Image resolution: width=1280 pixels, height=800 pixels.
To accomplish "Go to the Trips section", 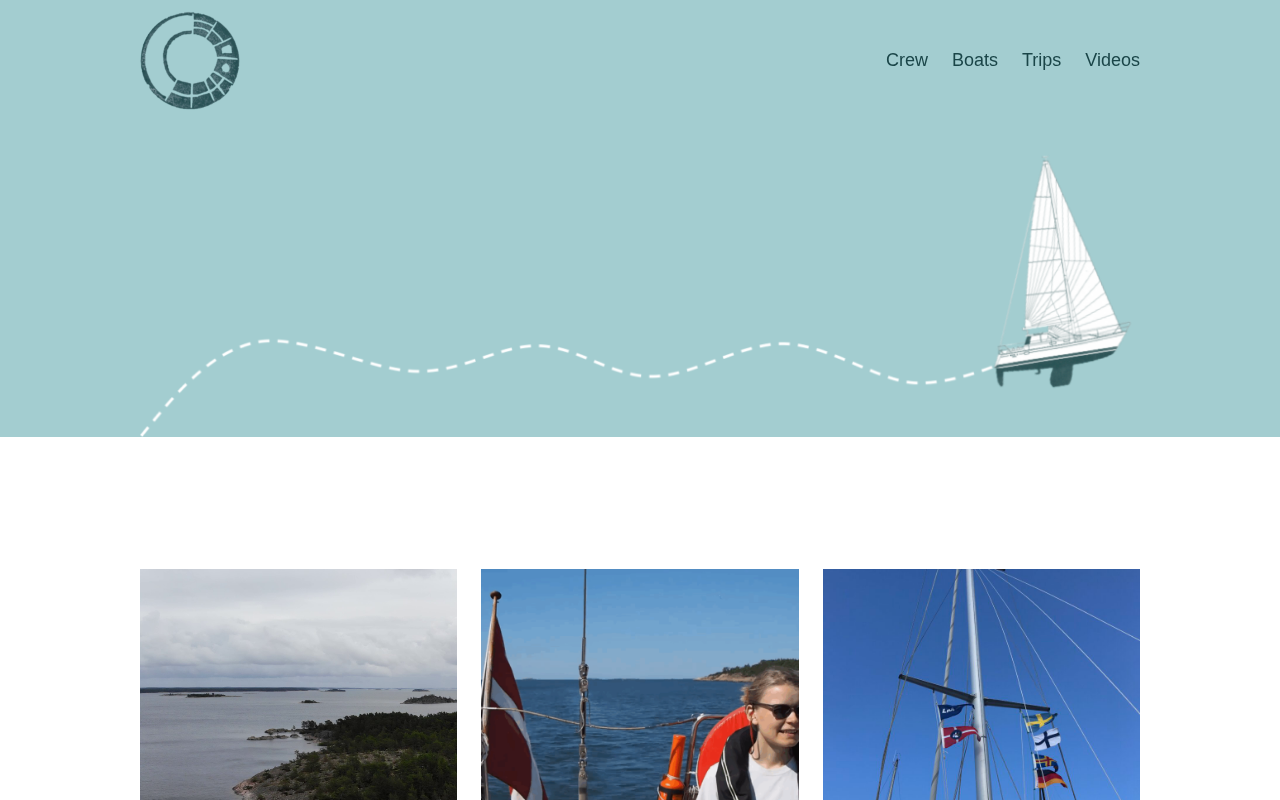I will tap(1041, 60).
